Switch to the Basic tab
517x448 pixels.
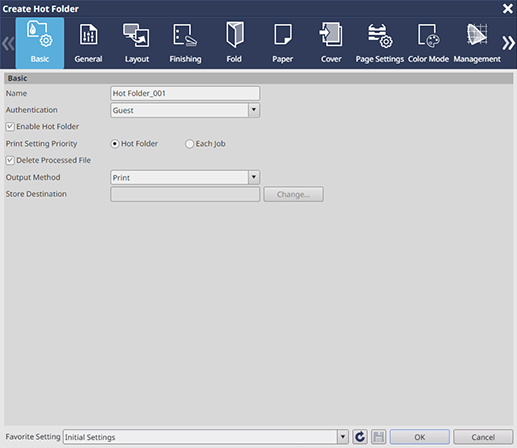(40, 43)
